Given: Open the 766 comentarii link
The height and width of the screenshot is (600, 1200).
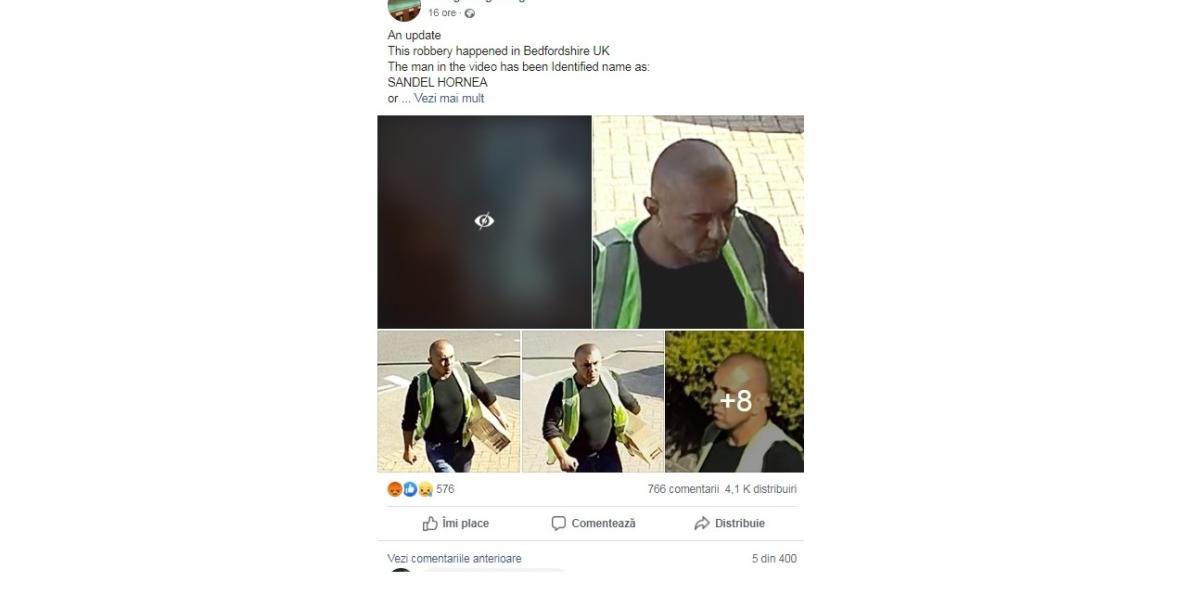Looking at the screenshot, I should (x=683, y=489).
